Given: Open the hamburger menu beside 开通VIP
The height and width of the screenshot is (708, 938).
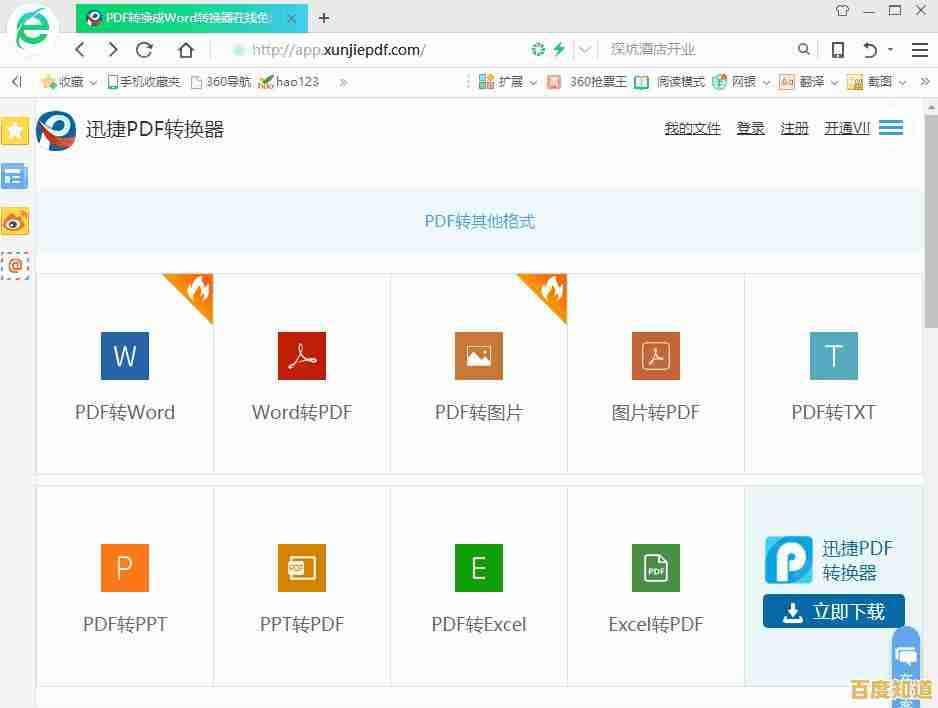Looking at the screenshot, I should [891, 127].
